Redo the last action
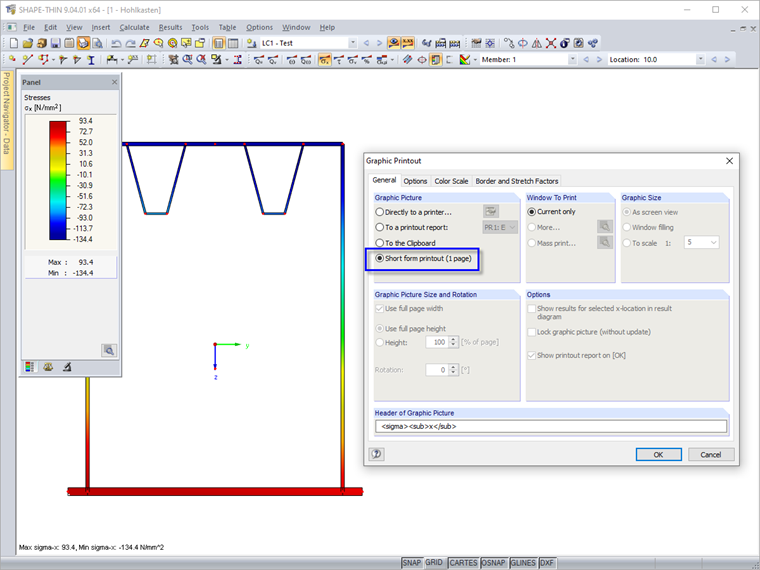760x570 pixels. tap(130, 43)
